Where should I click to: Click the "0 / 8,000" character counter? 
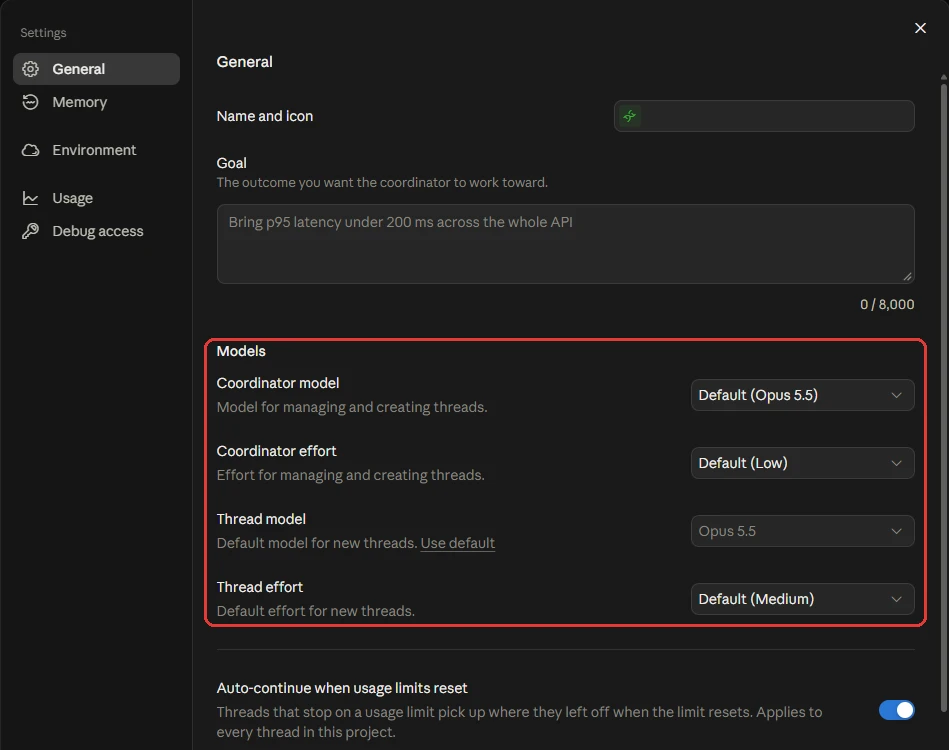(887, 304)
